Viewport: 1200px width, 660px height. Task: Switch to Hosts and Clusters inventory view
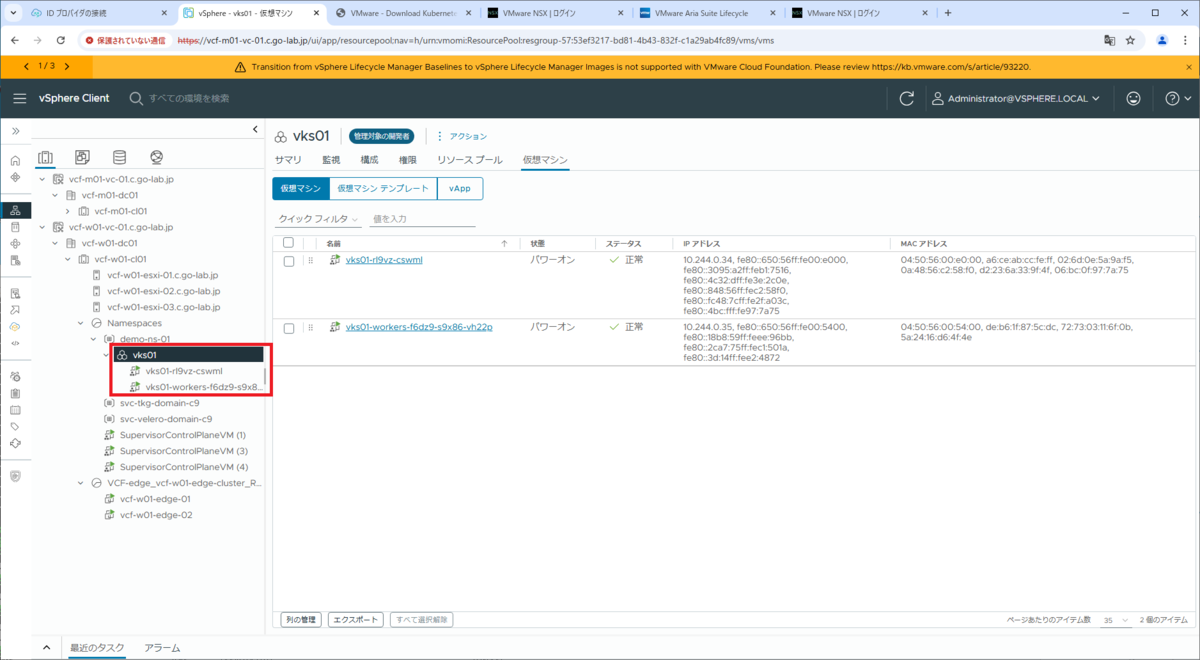click(x=45, y=157)
